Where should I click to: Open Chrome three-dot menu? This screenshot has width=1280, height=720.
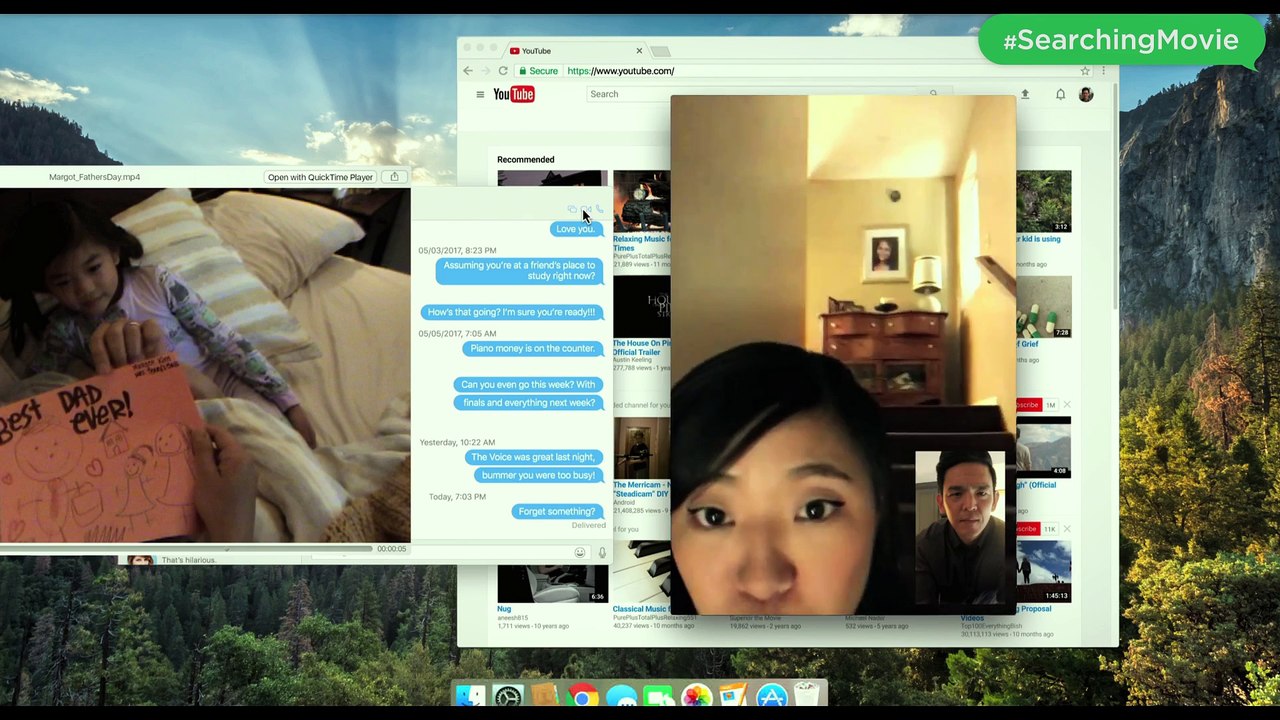[1104, 71]
